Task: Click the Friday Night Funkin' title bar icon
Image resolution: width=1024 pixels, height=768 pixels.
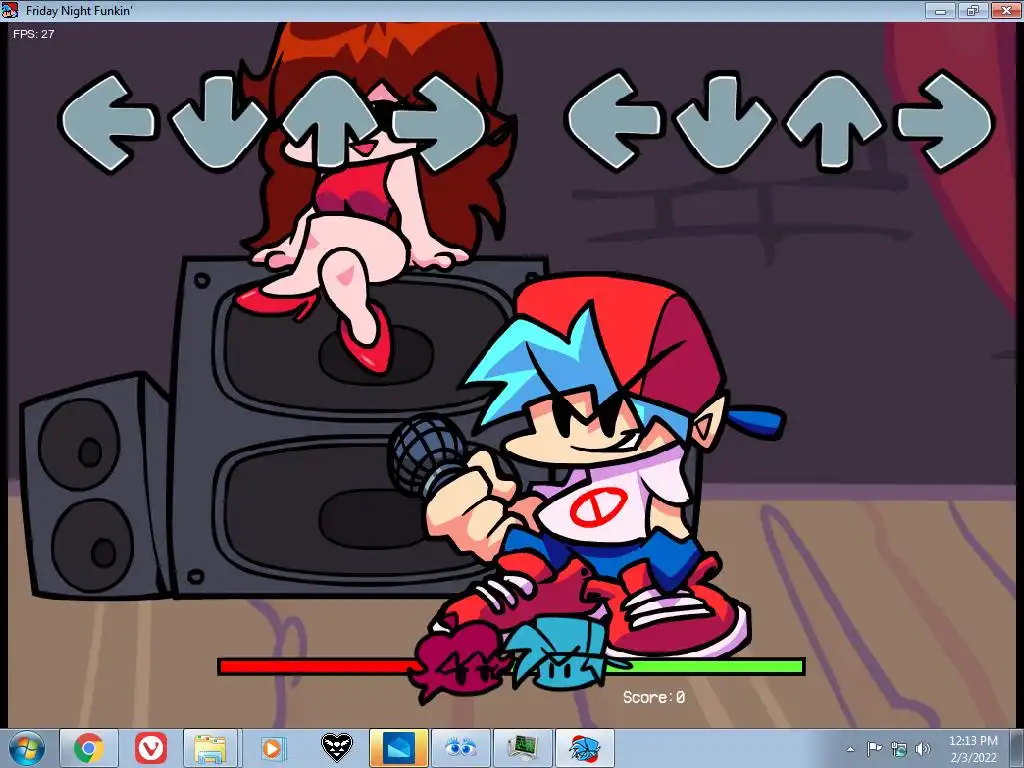Action: tap(10, 10)
